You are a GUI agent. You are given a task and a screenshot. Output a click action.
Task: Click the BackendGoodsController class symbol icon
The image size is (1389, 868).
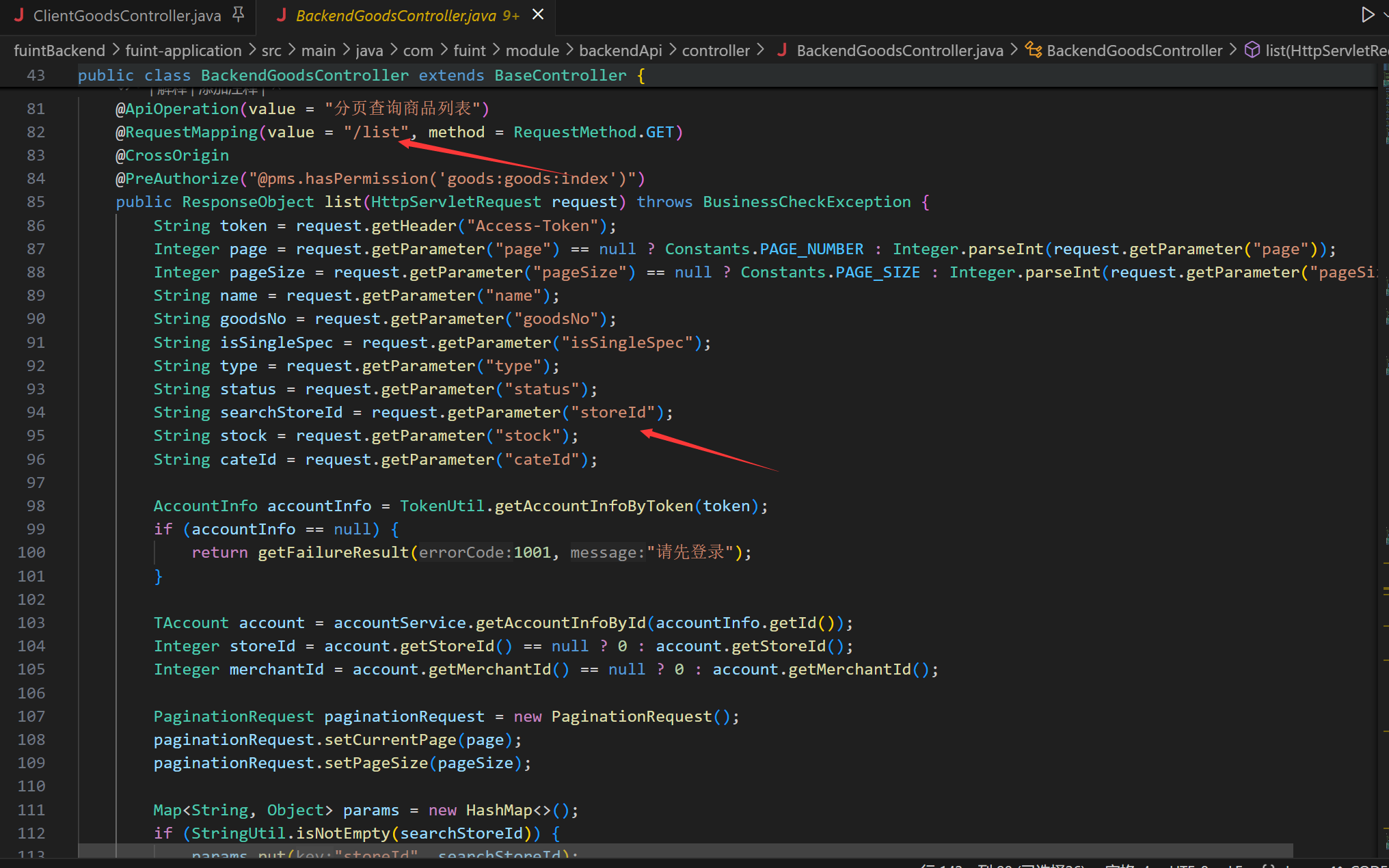pyautogui.click(x=1033, y=50)
